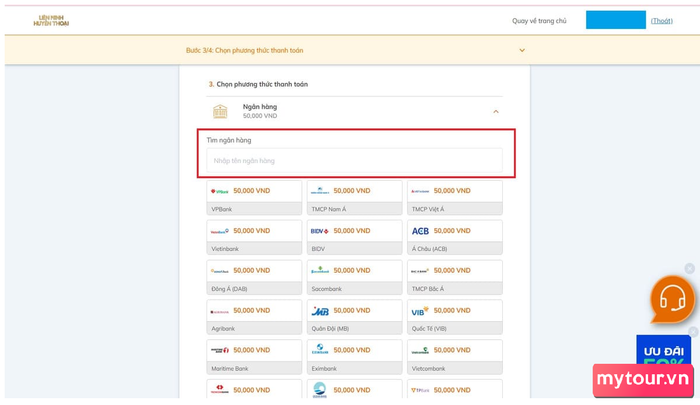Image resolution: width=700 pixels, height=405 pixels.
Task: Collapse the Ngân hàng section chevron
Action: tap(496, 111)
